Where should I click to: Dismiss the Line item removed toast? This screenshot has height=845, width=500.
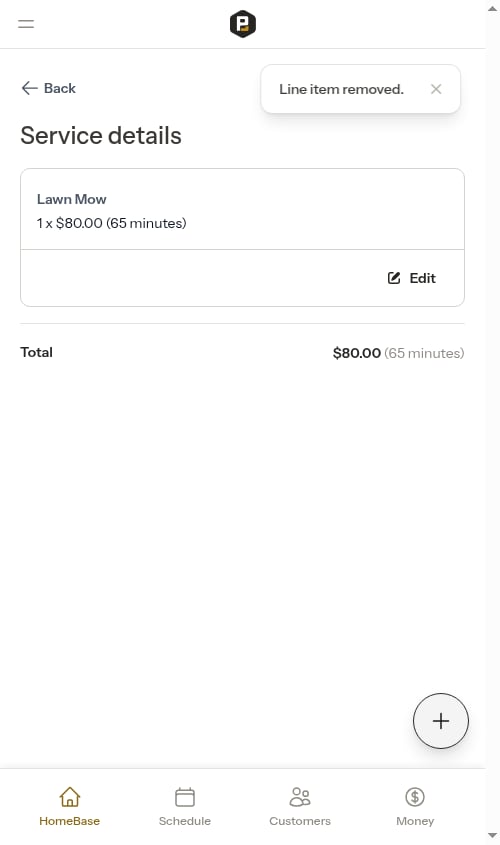tap(436, 89)
